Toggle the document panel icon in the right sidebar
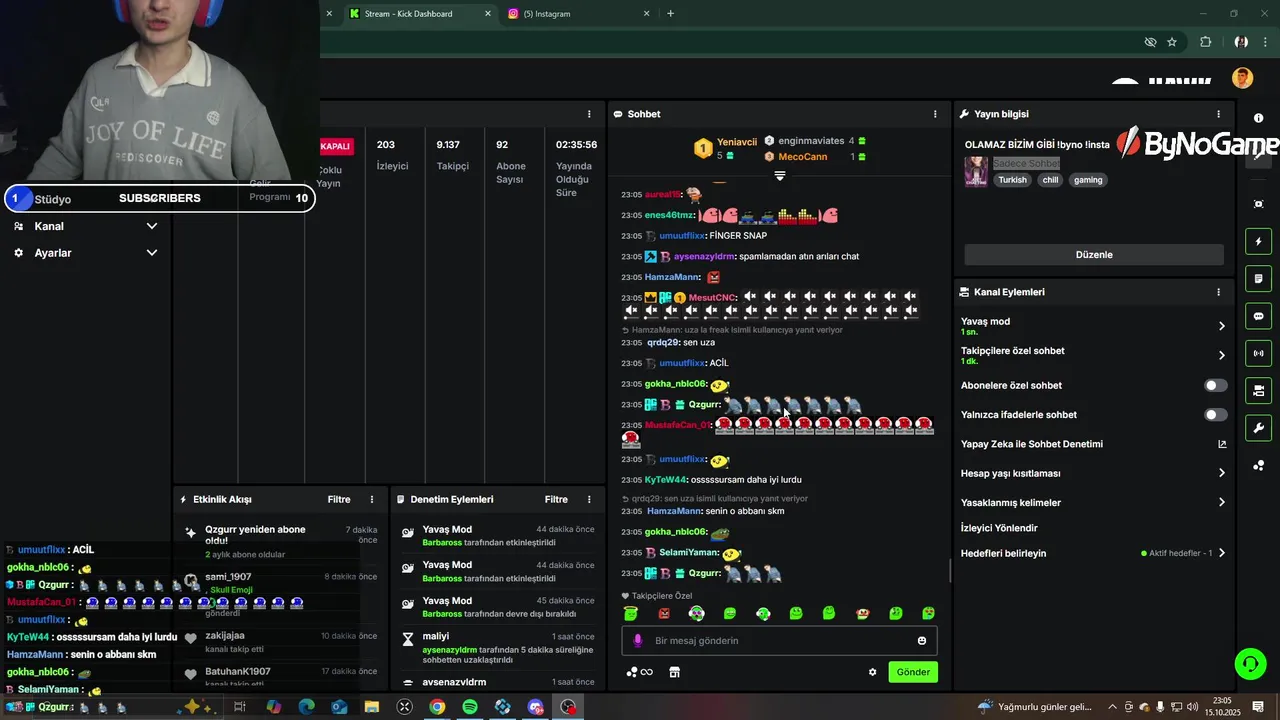 [1258, 279]
